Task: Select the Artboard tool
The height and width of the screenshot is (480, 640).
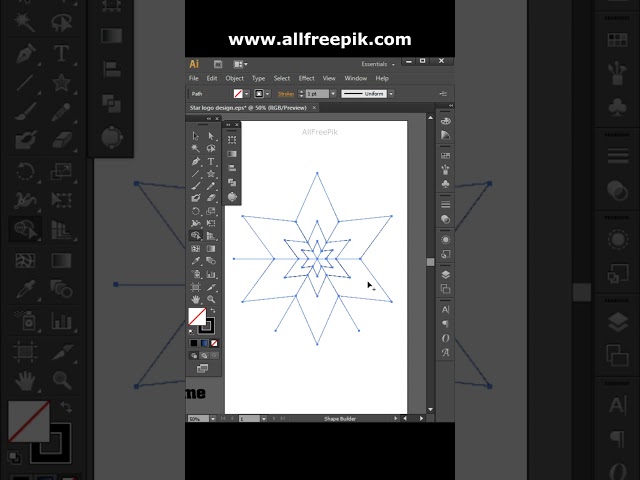Action: [x=196, y=287]
